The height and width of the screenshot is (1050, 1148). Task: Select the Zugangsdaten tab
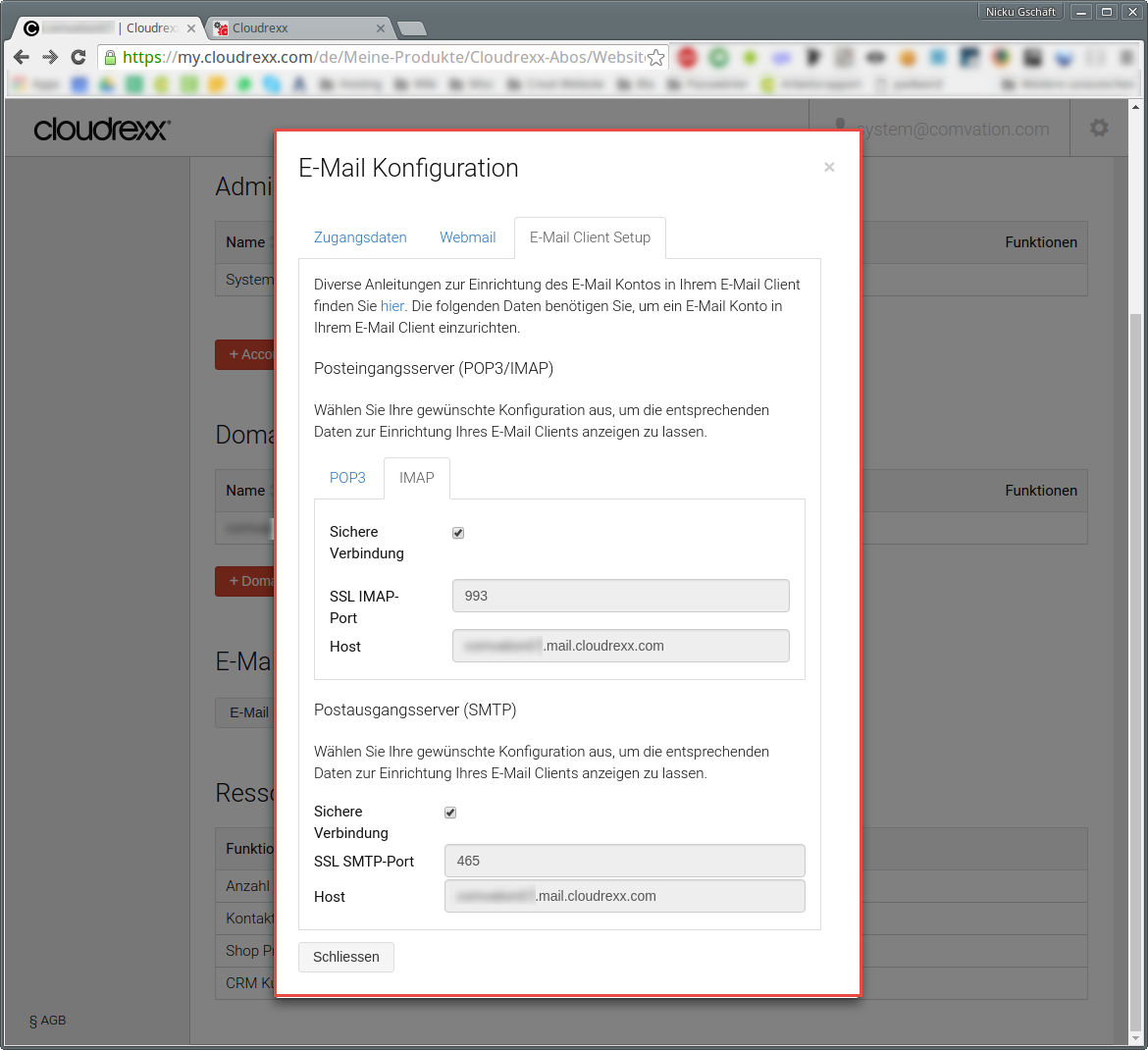point(360,236)
